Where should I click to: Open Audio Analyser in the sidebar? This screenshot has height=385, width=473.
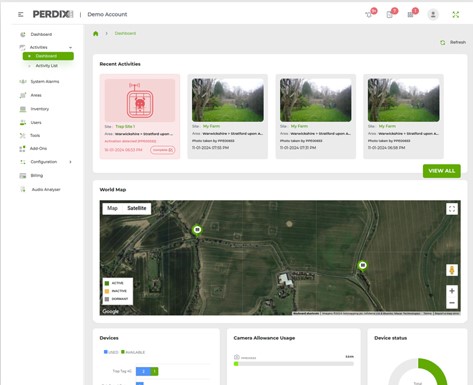click(46, 189)
